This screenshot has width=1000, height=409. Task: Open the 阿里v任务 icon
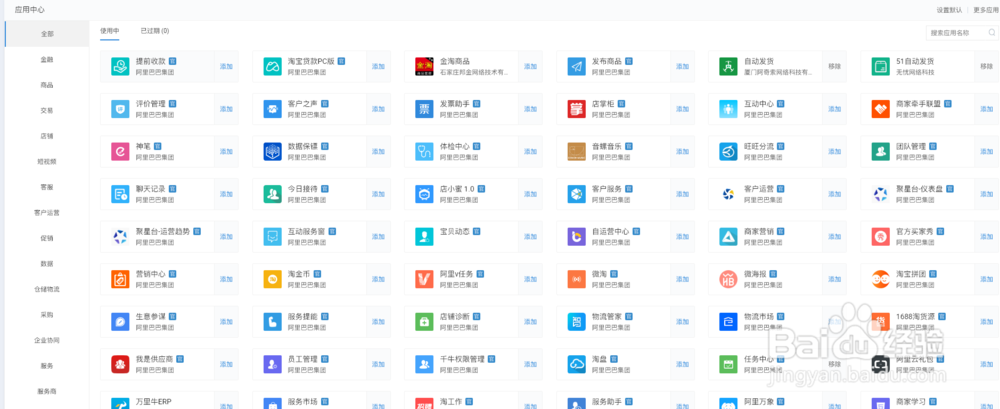point(424,279)
